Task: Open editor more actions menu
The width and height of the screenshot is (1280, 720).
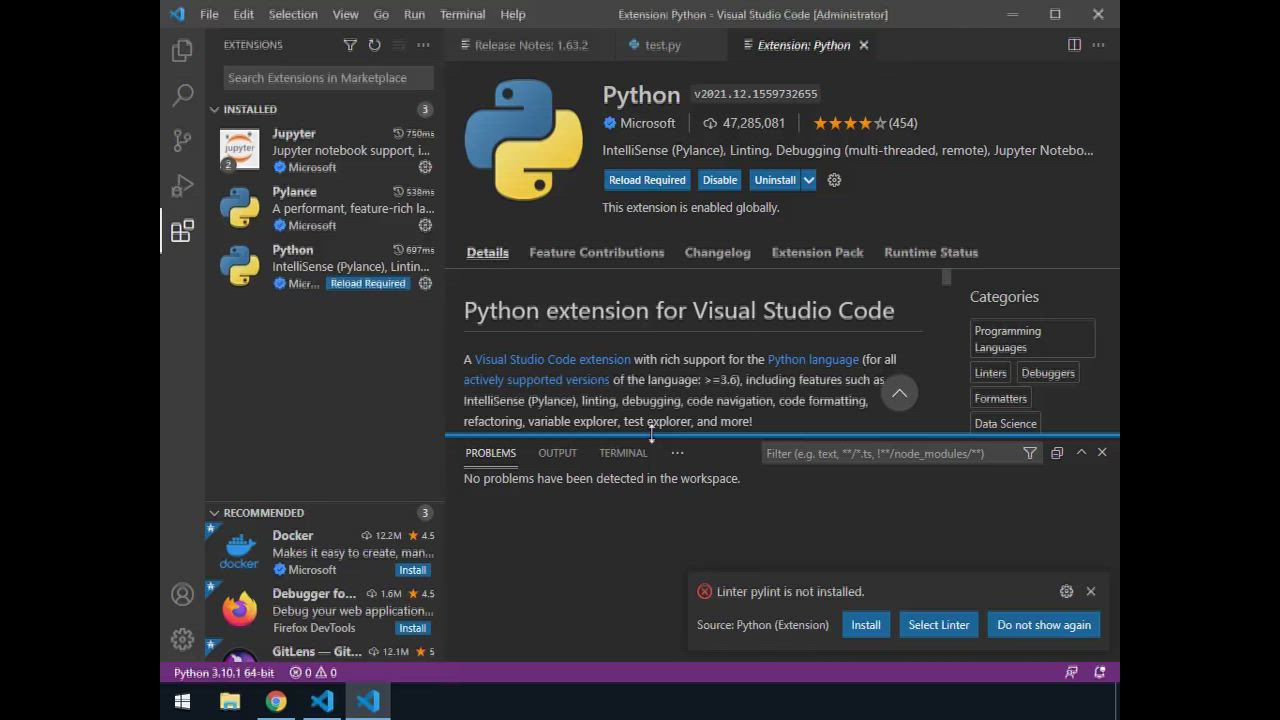Action: click(x=1098, y=45)
